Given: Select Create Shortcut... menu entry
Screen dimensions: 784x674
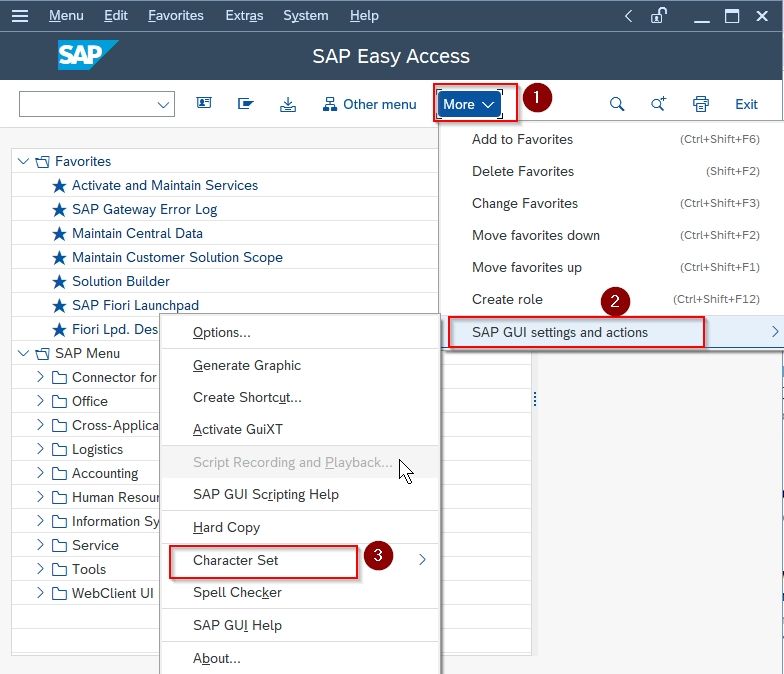Looking at the screenshot, I should (x=300, y=398).
